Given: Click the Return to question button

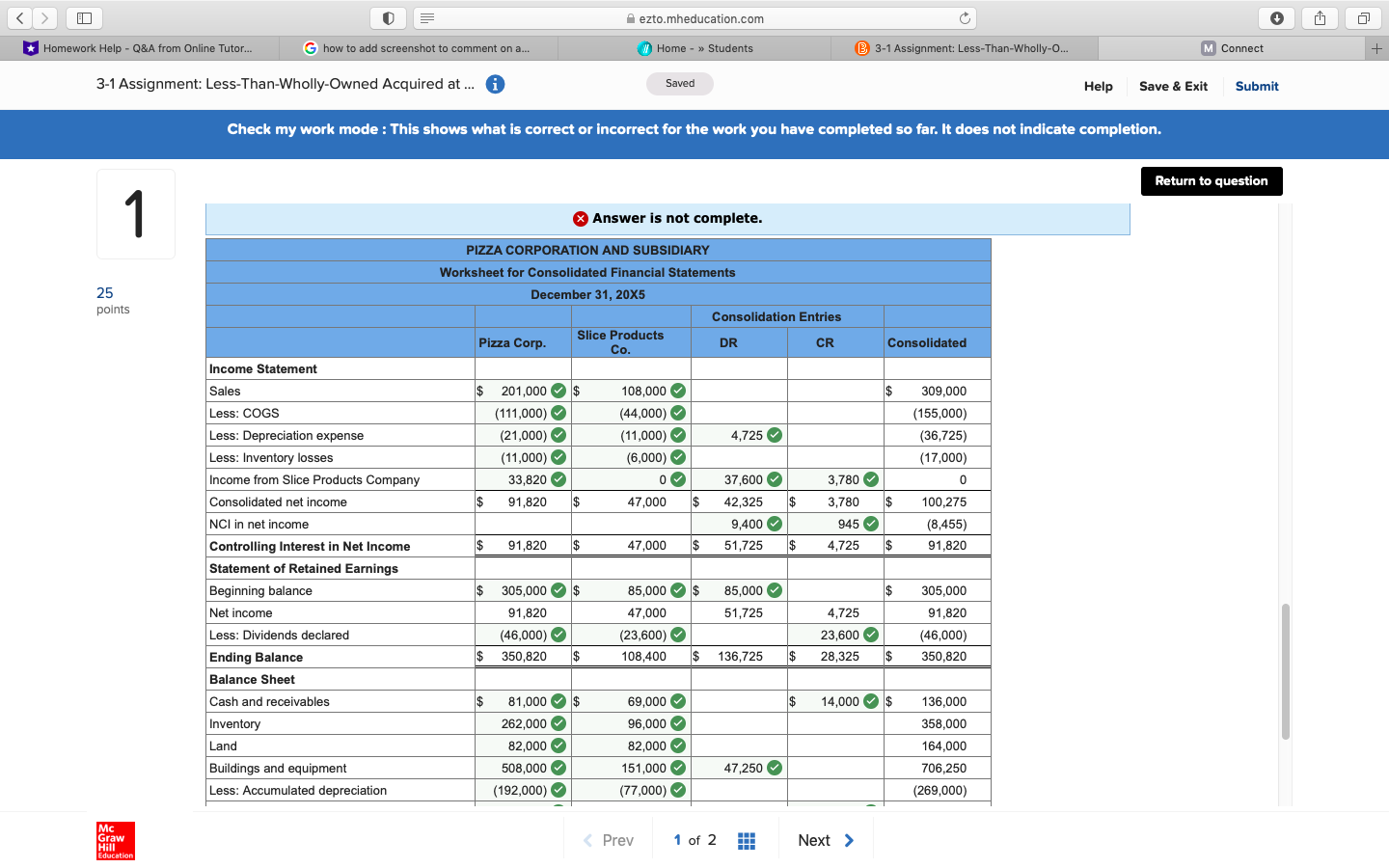Looking at the screenshot, I should tap(1212, 180).
